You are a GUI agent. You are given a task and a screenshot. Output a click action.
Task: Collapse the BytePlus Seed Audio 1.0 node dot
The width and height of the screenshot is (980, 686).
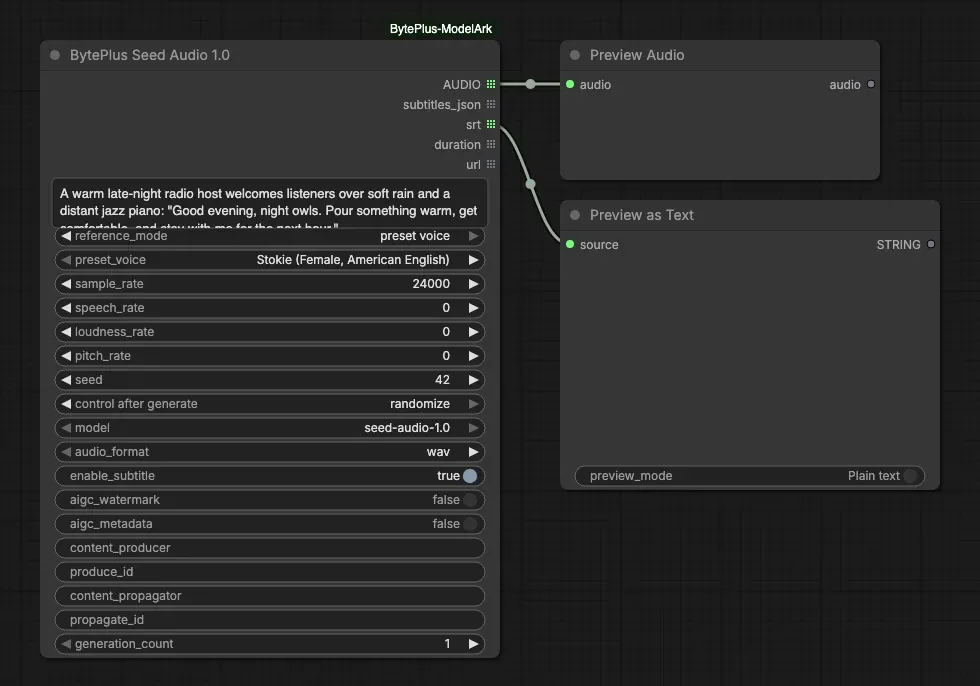tap(55, 55)
